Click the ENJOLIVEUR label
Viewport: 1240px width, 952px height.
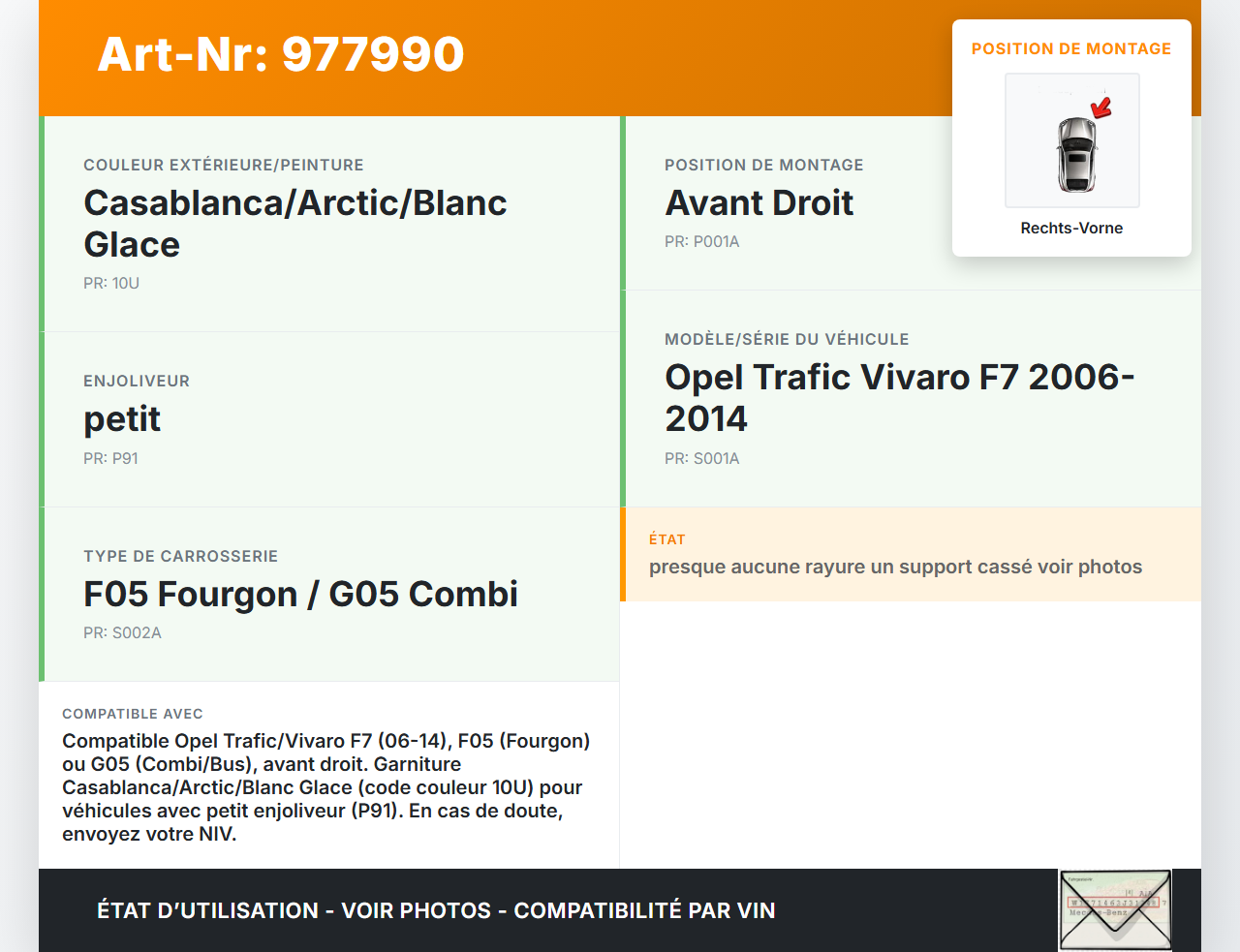click(137, 381)
